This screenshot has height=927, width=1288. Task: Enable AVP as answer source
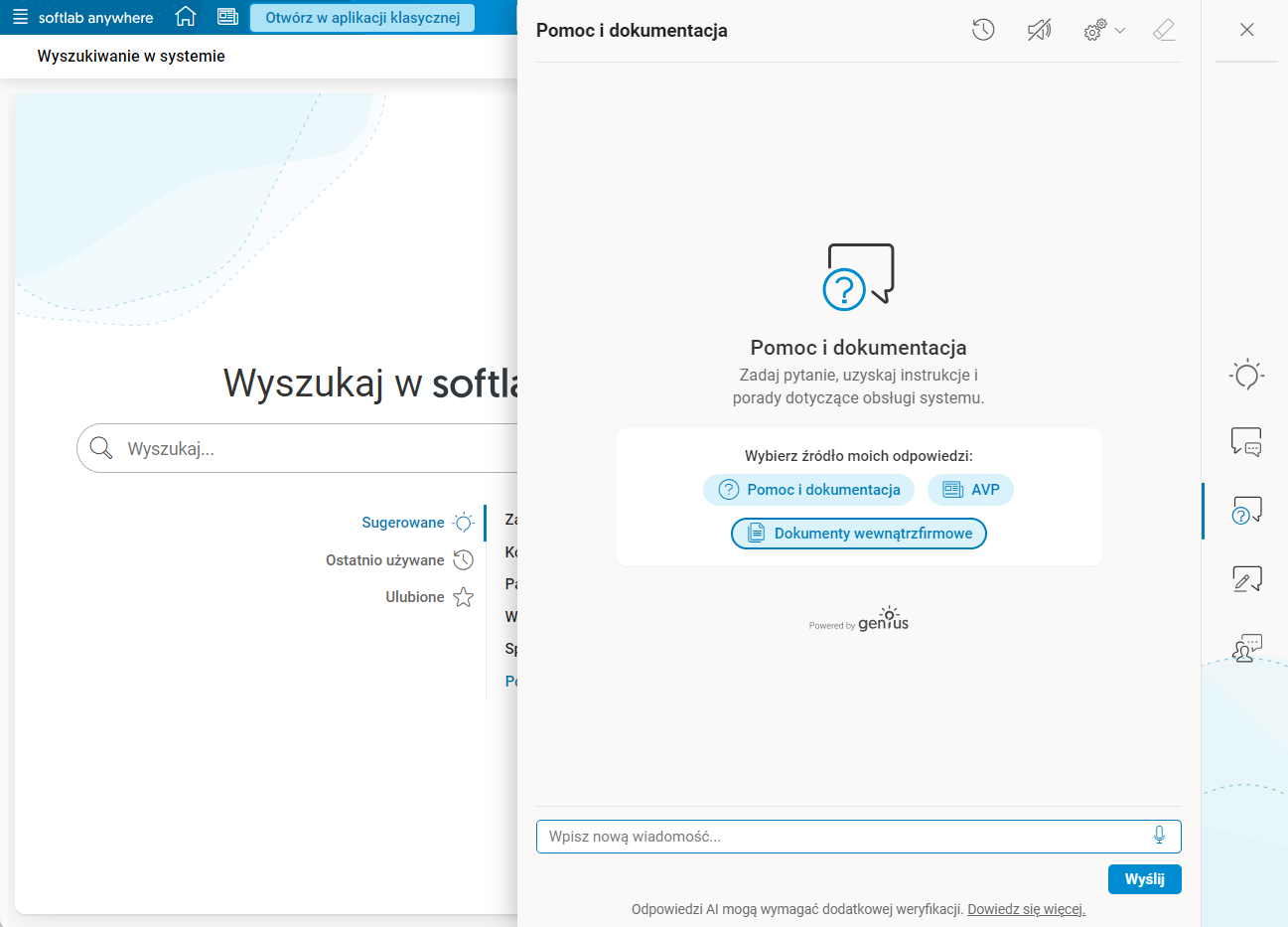[x=970, y=489]
